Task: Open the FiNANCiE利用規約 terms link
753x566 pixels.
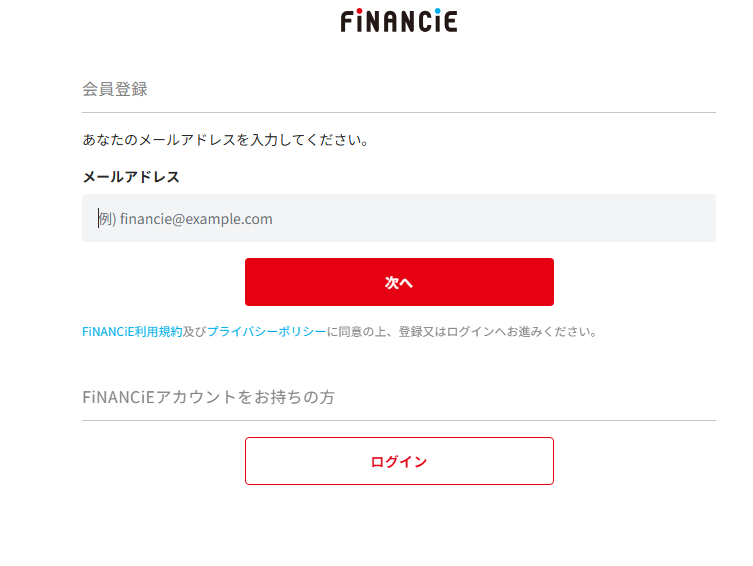Action: tap(132, 332)
